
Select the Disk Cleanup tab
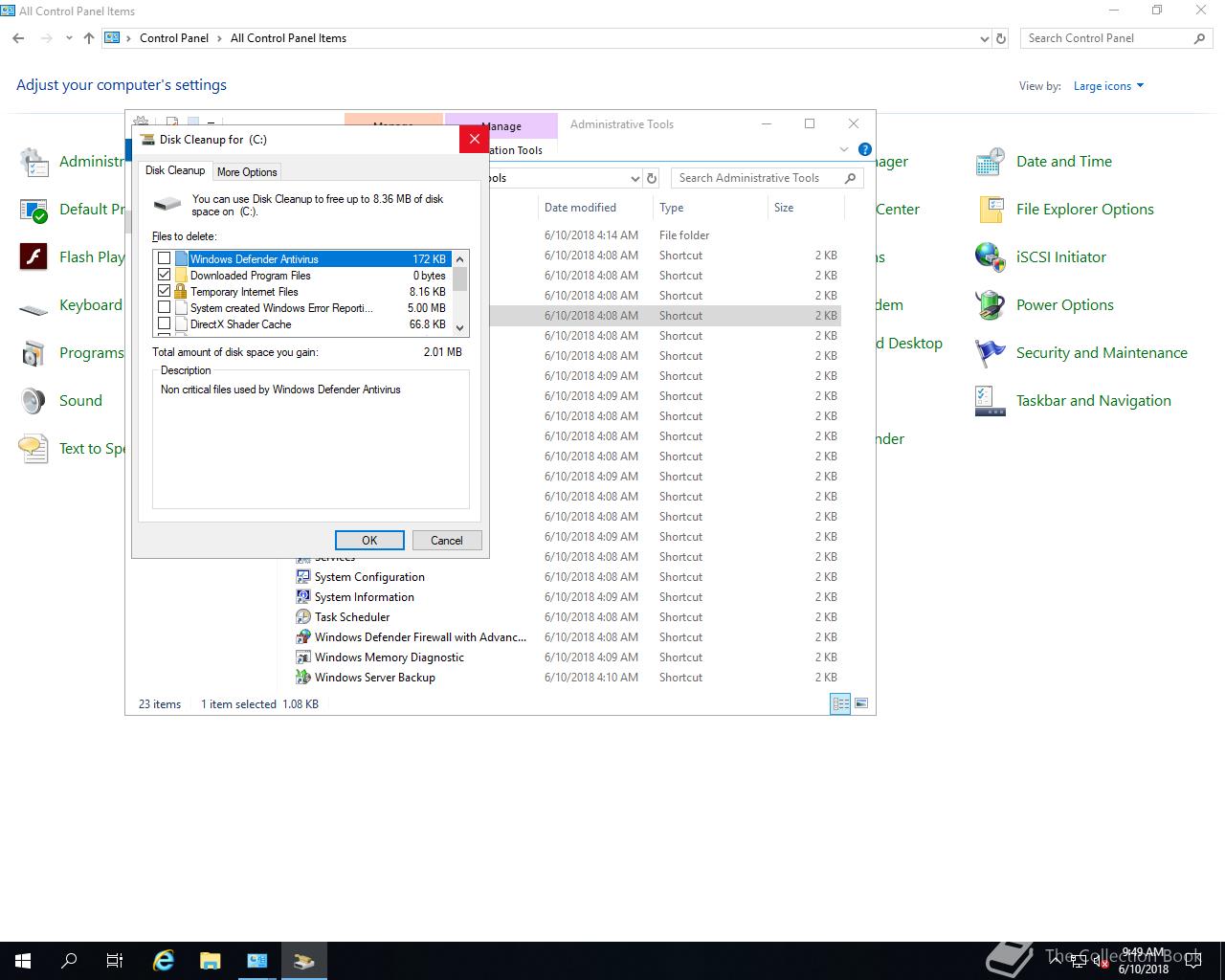tap(175, 170)
